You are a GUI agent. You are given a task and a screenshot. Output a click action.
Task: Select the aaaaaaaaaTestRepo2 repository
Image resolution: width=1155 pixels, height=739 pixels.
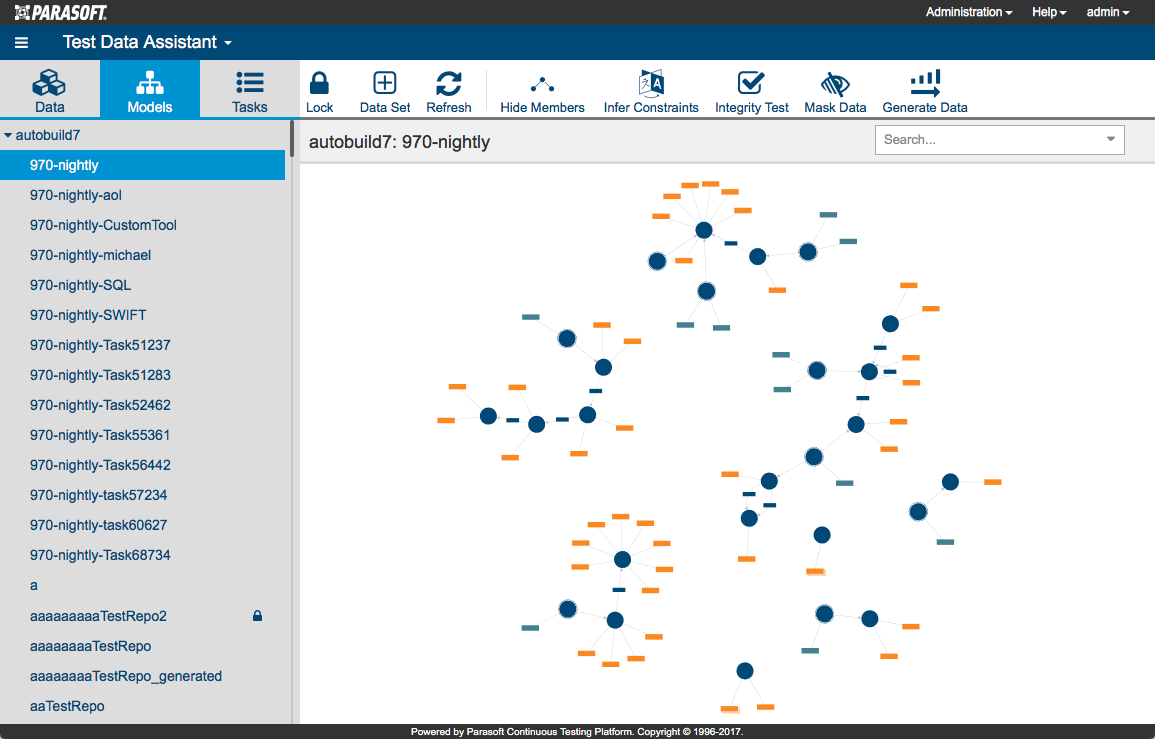142,616
